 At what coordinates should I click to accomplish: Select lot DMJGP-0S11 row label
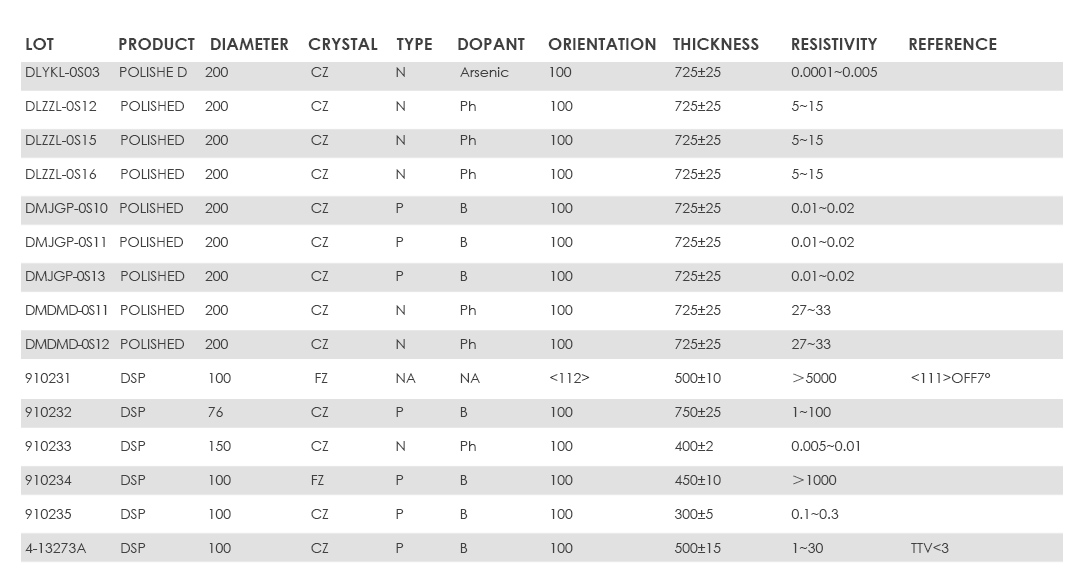[68, 242]
